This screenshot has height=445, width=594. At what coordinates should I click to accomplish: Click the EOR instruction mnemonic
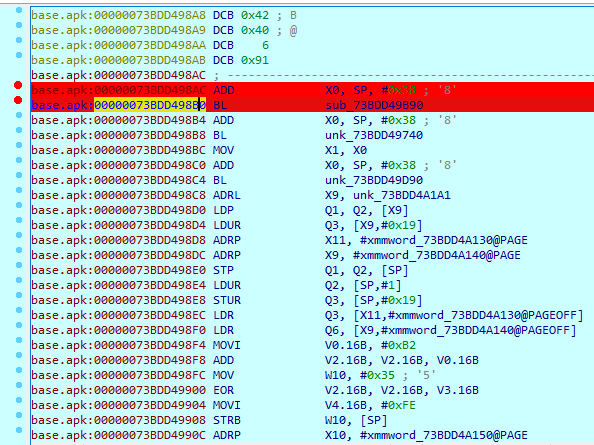click(223, 390)
